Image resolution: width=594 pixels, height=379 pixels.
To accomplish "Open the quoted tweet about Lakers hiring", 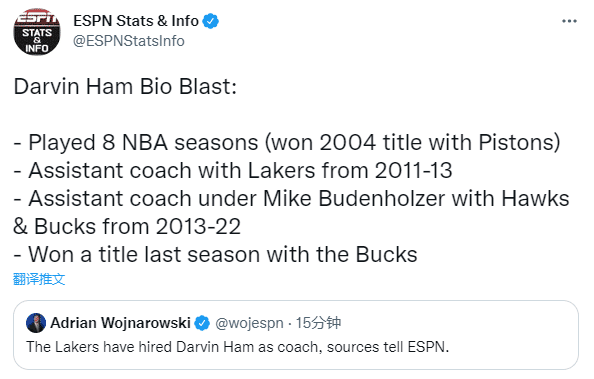I will [296, 335].
